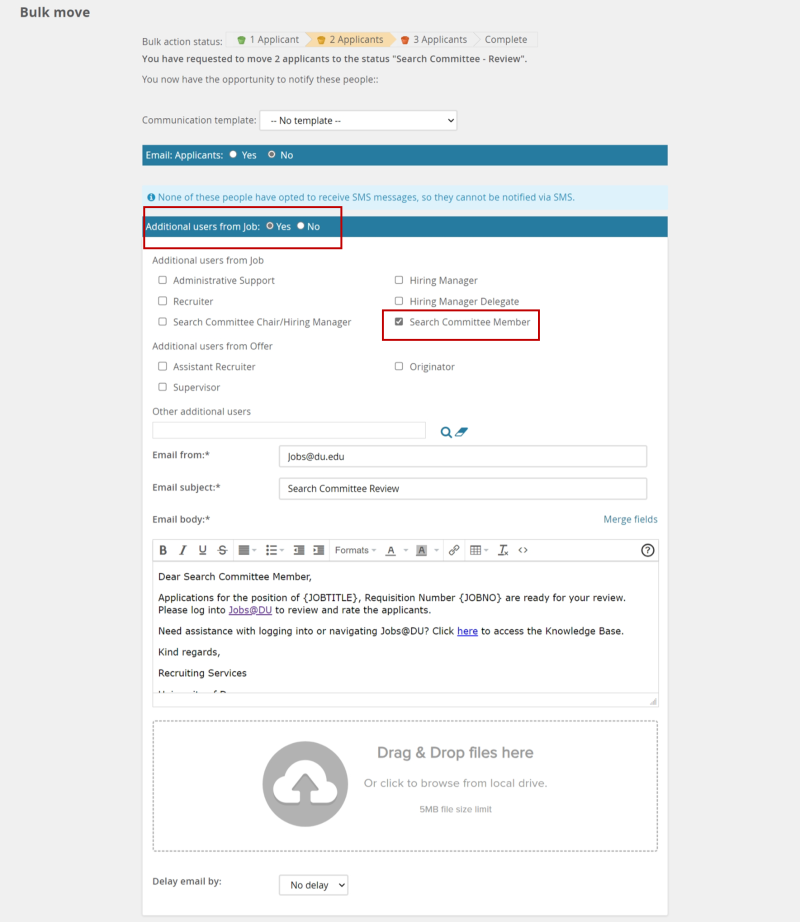Insert a hyperlink using the link icon
The width and height of the screenshot is (800, 922).
click(453, 549)
